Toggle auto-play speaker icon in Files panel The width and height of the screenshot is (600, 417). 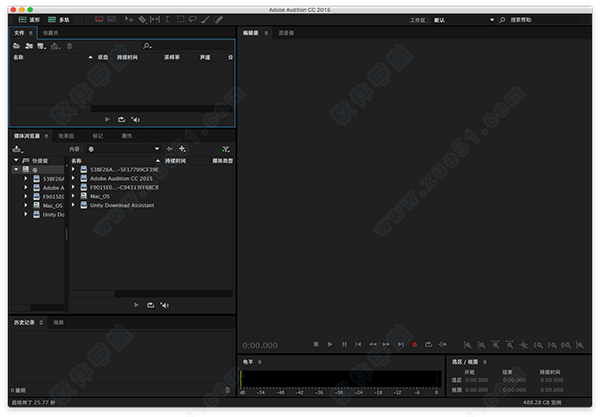click(x=135, y=119)
